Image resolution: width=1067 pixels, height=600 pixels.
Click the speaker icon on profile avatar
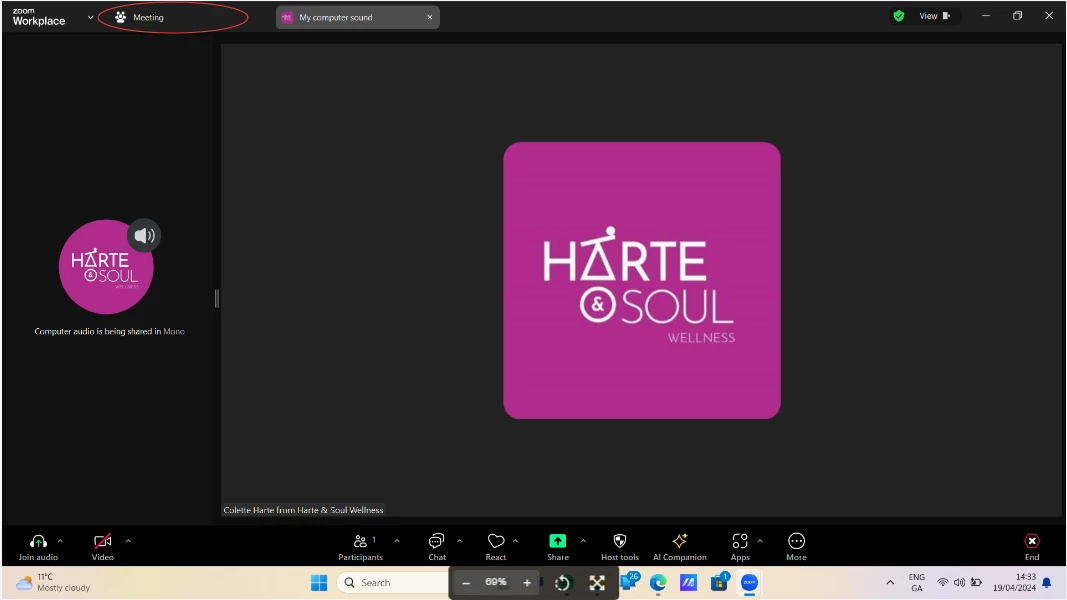(x=144, y=235)
